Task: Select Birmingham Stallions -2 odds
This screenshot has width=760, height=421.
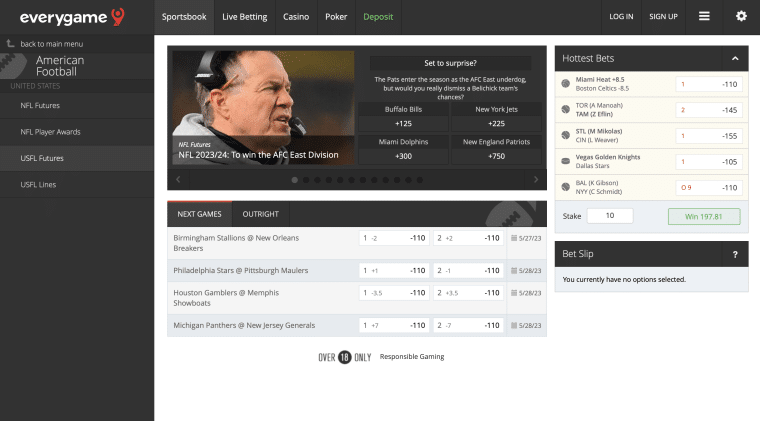Action: [394, 238]
